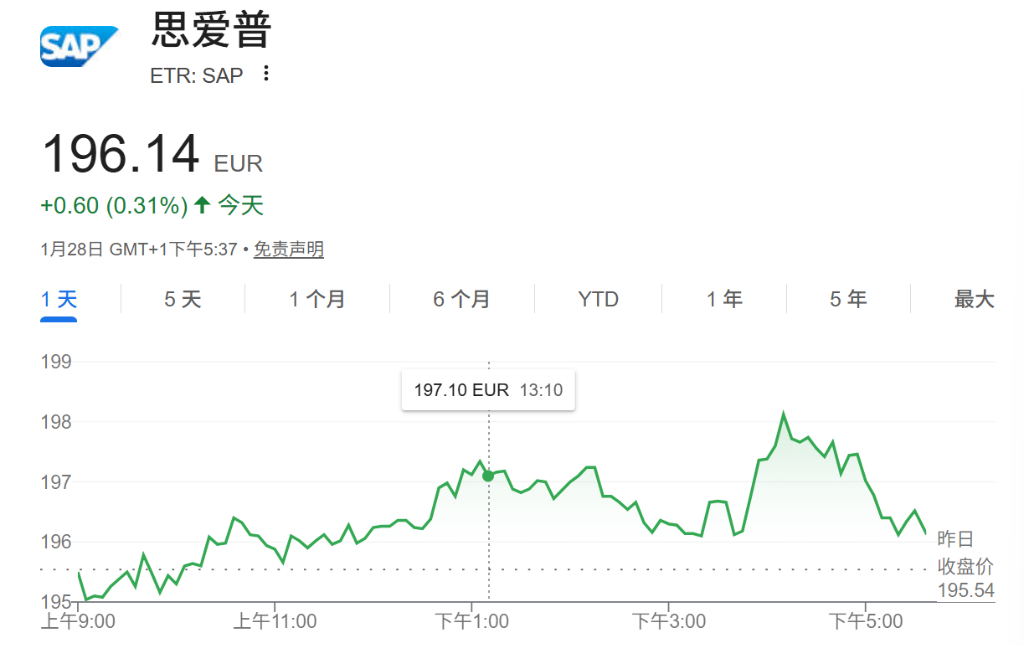Switch to the YTD tab
The width and height of the screenshot is (1024, 646).
tap(598, 299)
